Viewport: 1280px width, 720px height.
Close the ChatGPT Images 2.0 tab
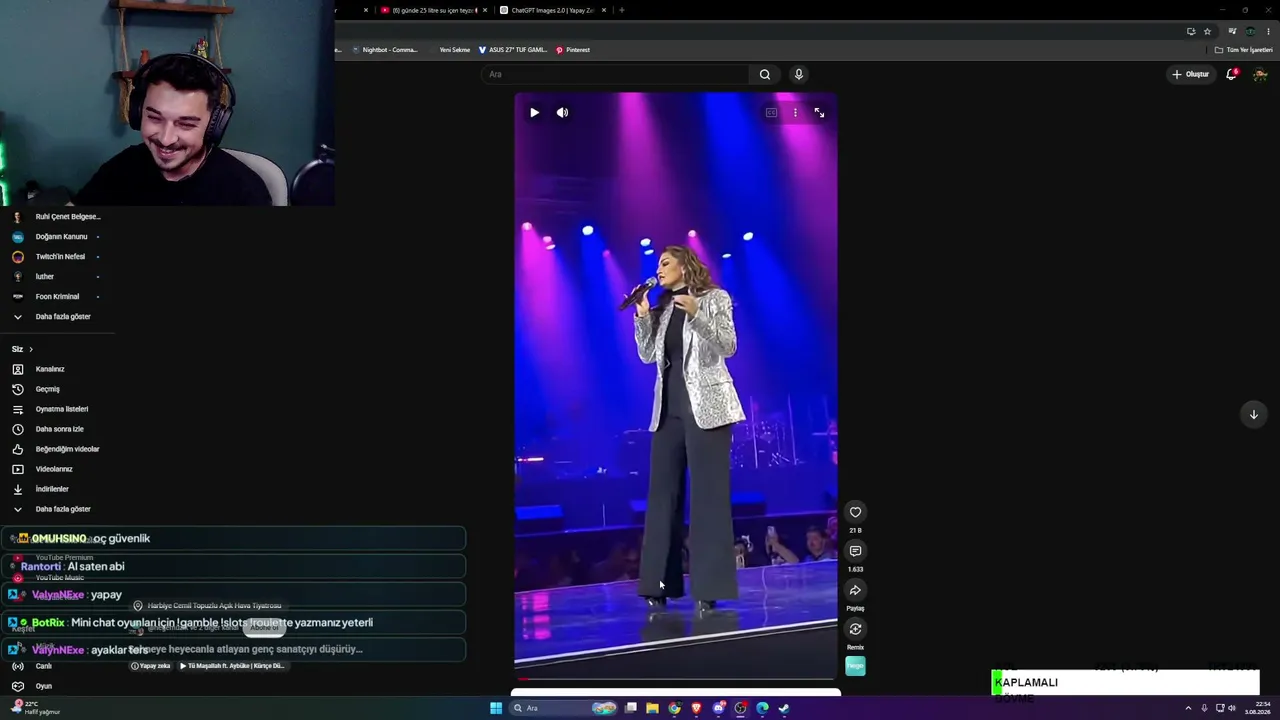point(603,10)
